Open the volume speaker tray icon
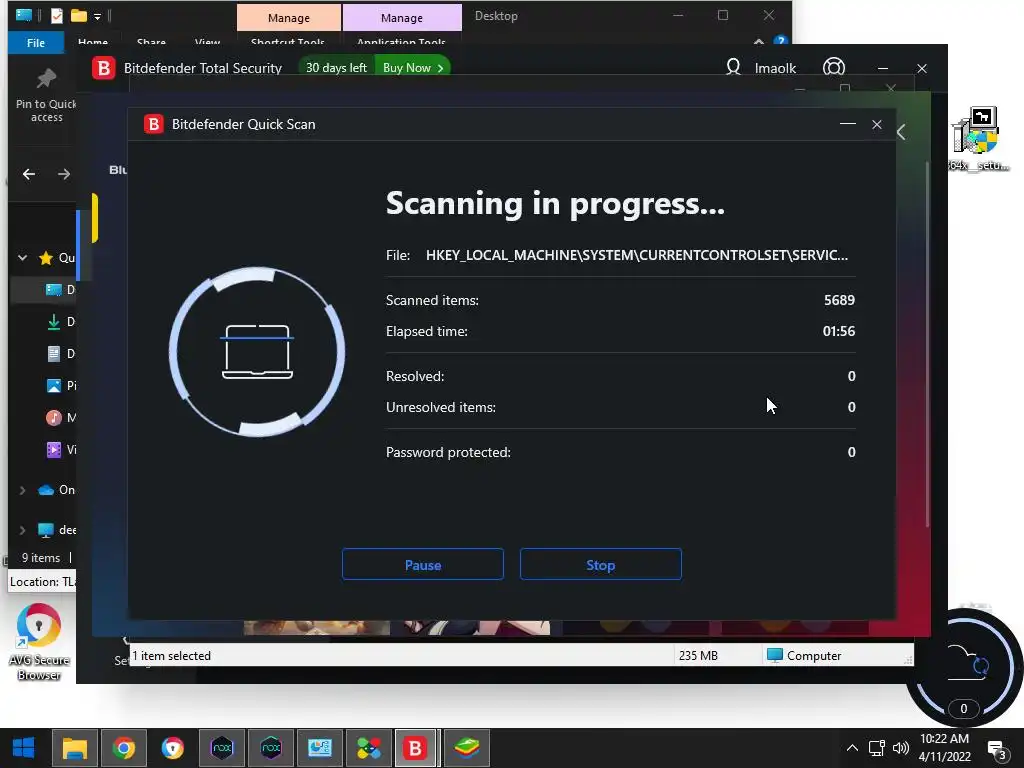The height and width of the screenshot is (768, 1024). [901, 748]
